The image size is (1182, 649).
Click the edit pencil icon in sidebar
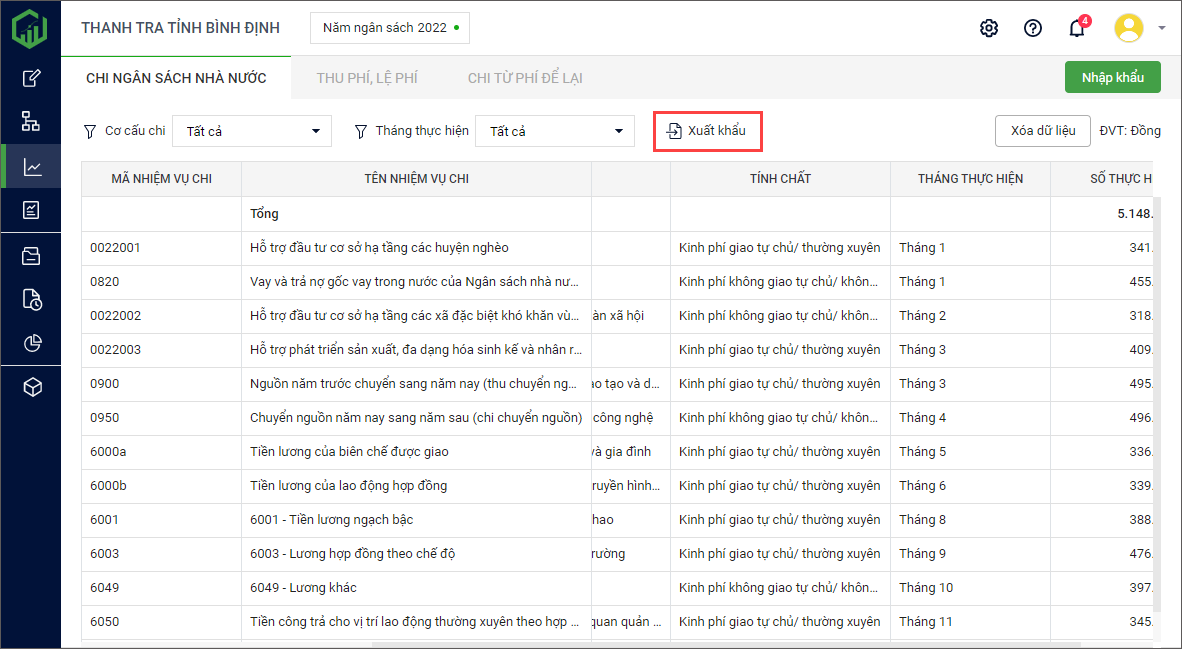click(31, 78)
